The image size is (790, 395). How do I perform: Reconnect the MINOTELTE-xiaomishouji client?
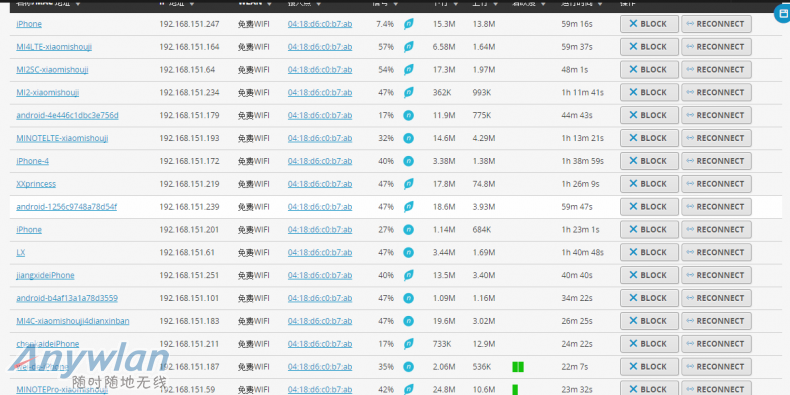click(x=716, y=138)
